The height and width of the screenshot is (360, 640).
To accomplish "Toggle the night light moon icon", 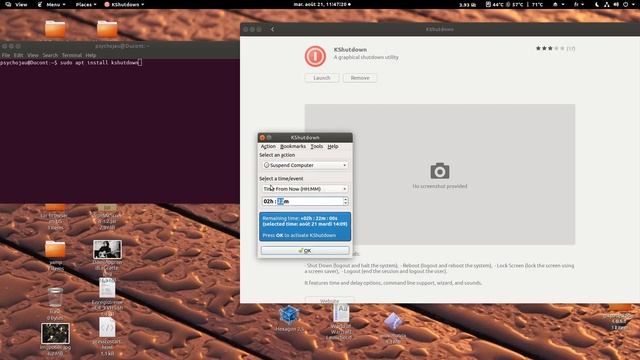I will (x=597, y=4).
